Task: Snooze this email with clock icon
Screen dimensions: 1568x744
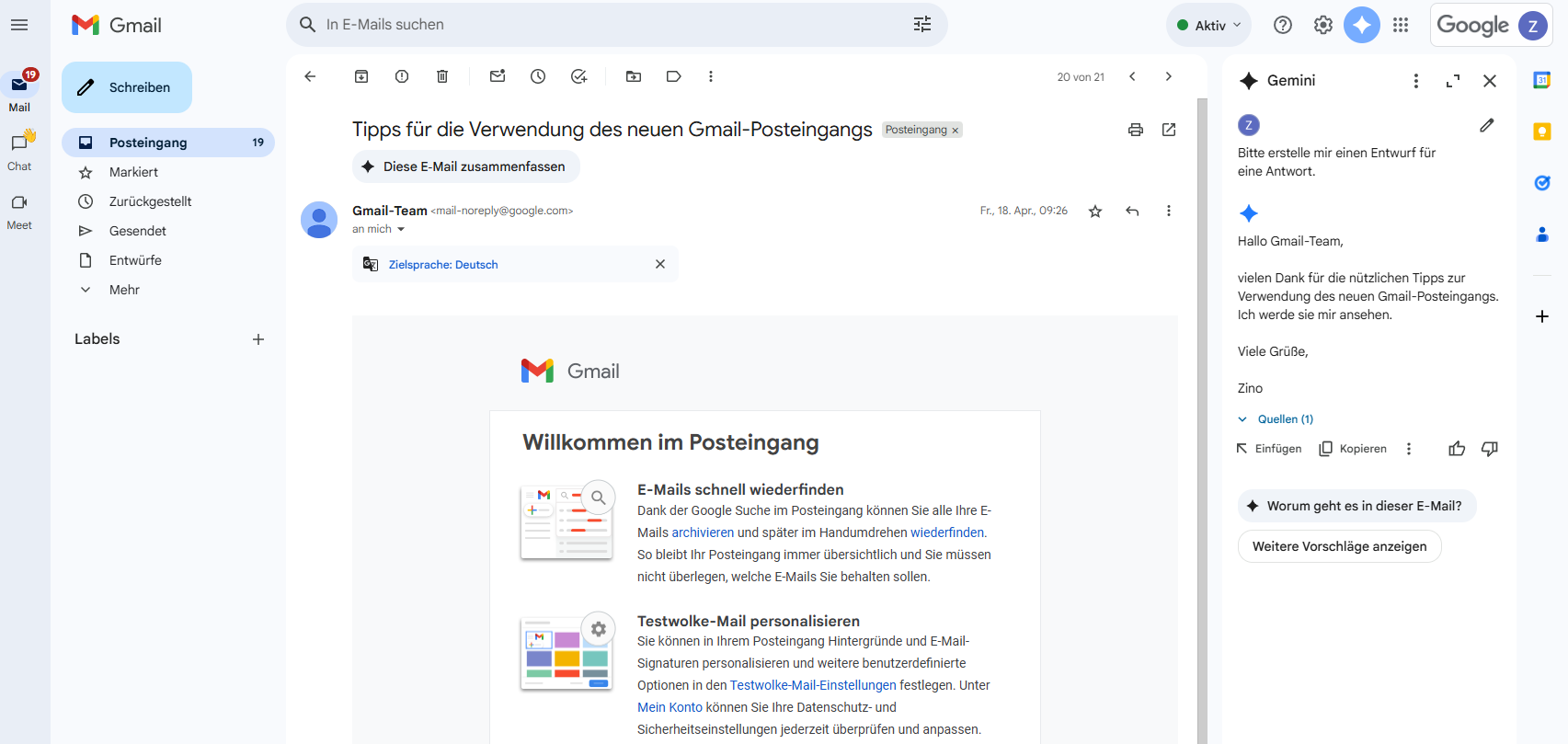Action: [538, 76]
